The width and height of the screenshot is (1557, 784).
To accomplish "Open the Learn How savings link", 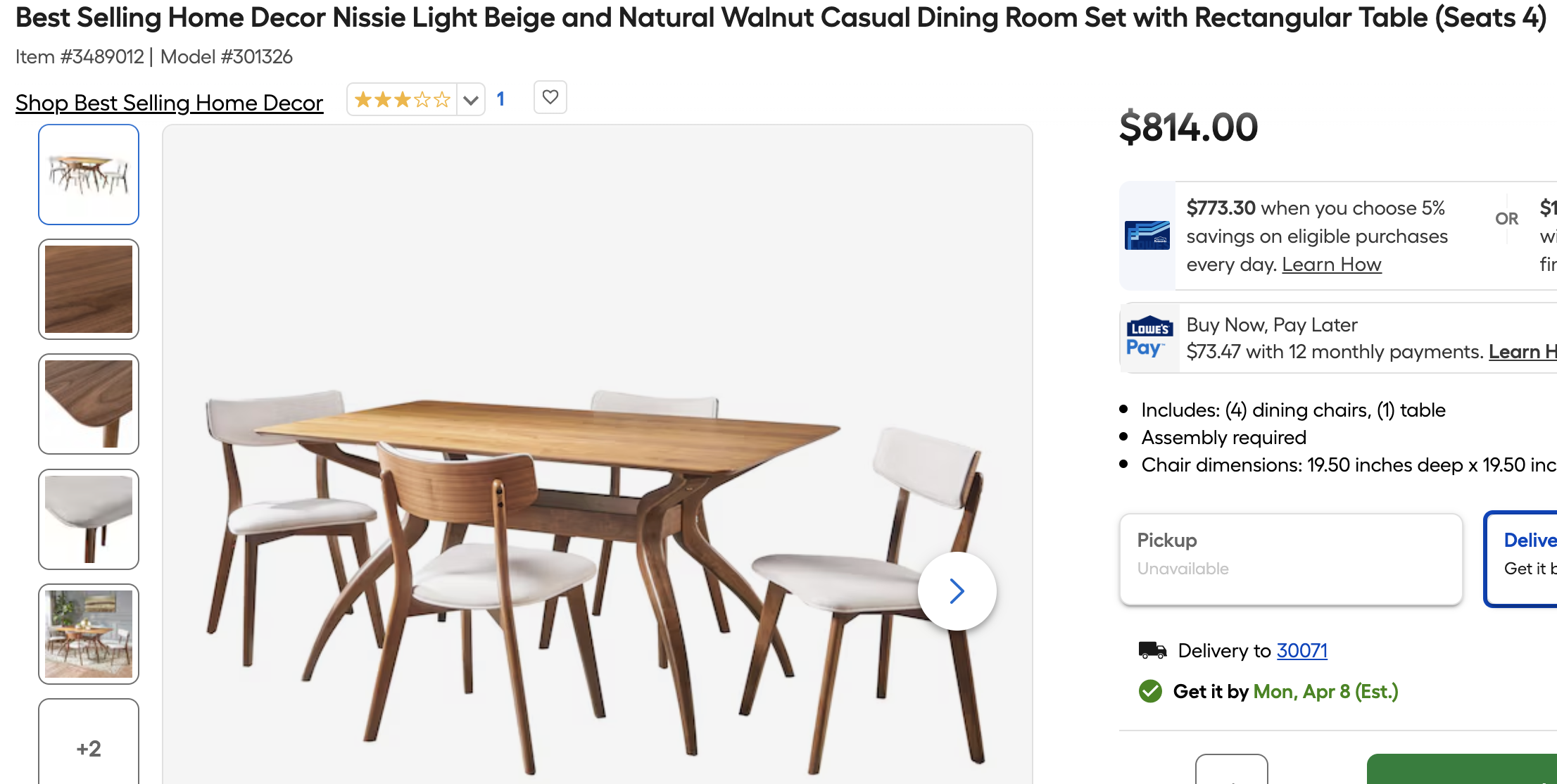I will [x=1331, y=265].
